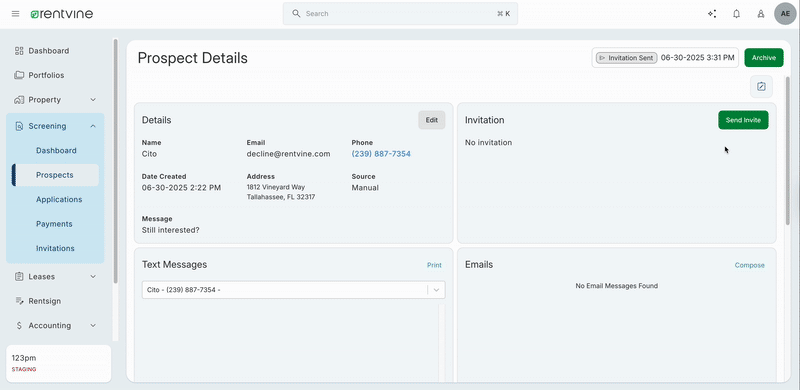Expand the Leases sidebar section

coord(93,277)
